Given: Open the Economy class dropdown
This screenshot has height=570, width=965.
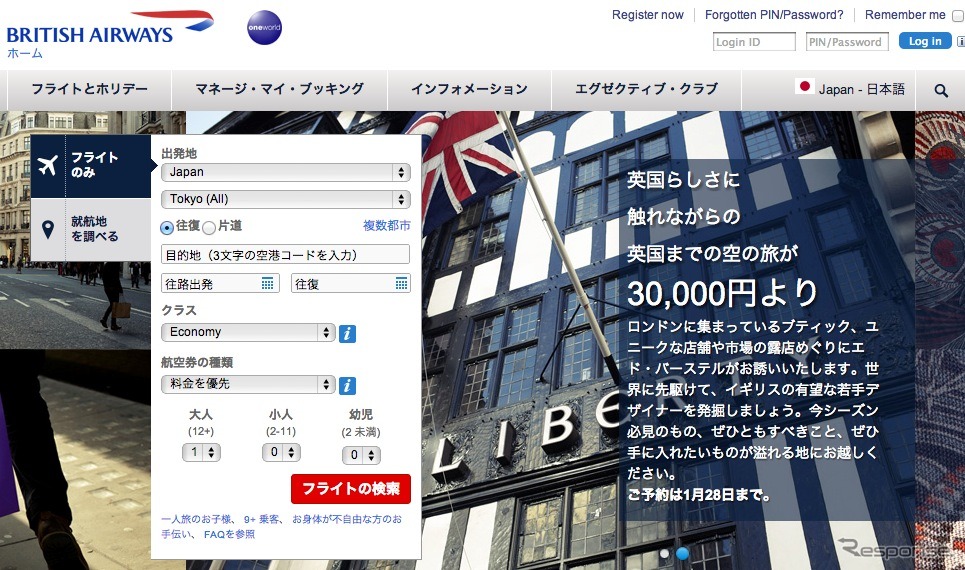Looking at the screenshot, I should [x=248, y=332].
